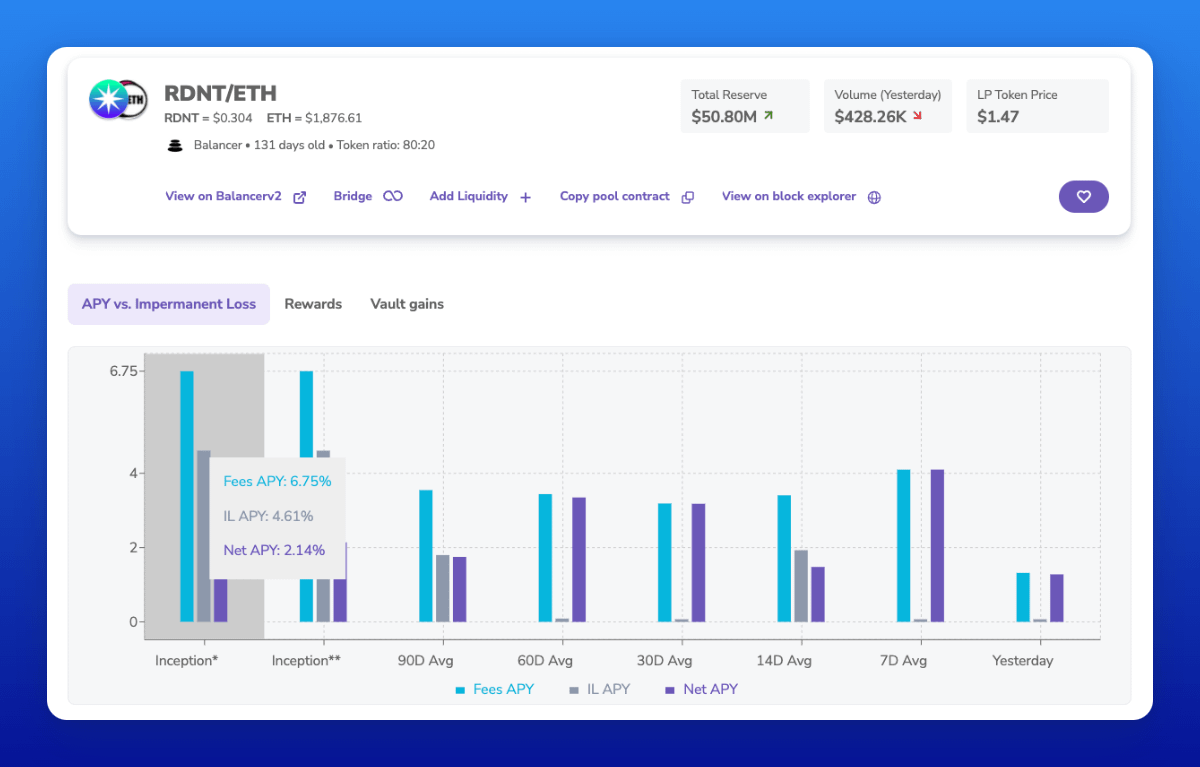Click the Volume (Yesterday) down arrow indicator
Screen dimensions: 1200x767
[x=917, y=117]
